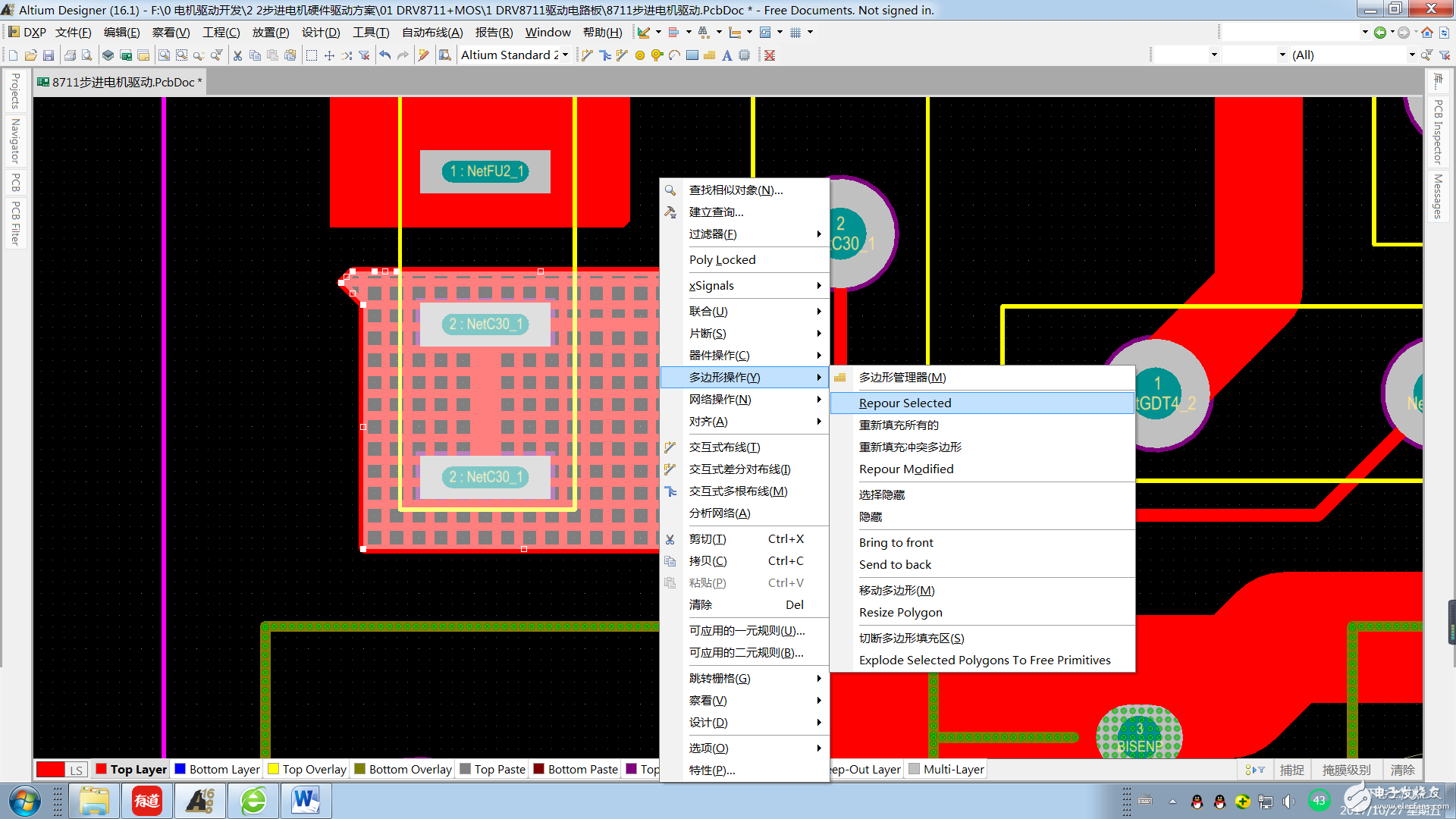Click the 清除 button in the status bar
Viewport: 1456px width, 819px height.
[1402, 770]
